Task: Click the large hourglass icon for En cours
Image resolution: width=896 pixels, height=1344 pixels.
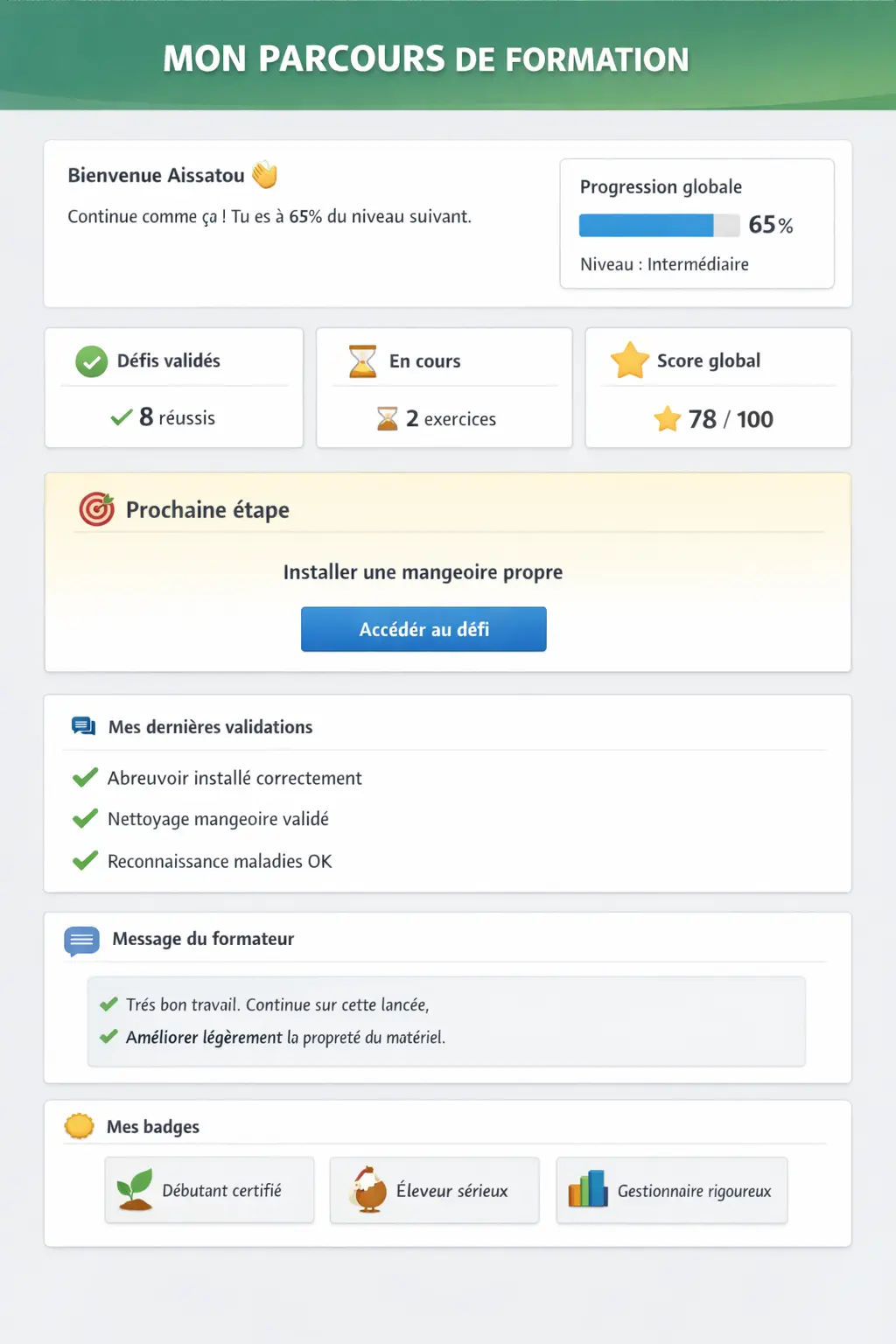Action: tap(362, 361)
